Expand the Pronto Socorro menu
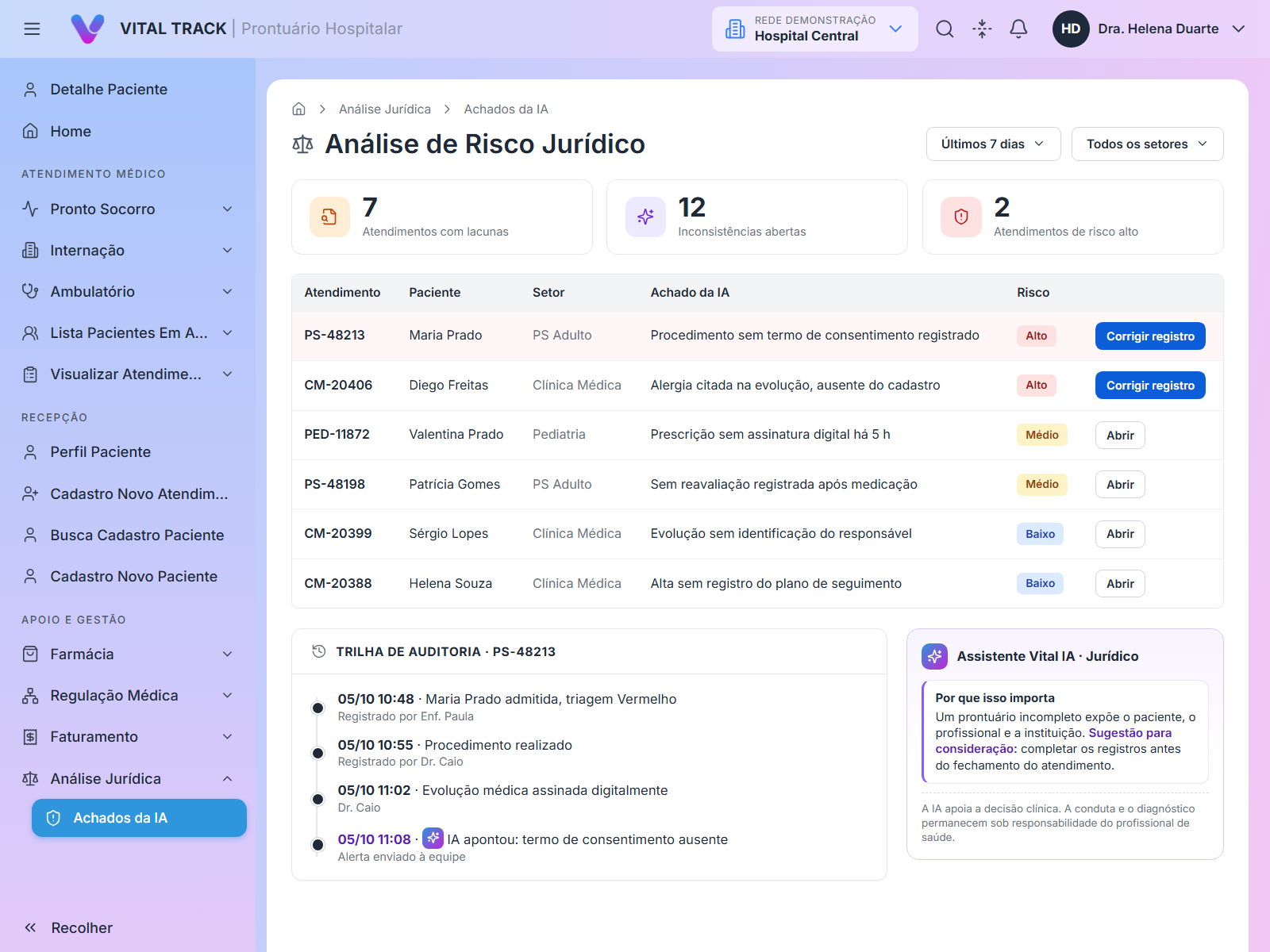The width and height of the screenshot is (1270, 952). coord(128,209)
